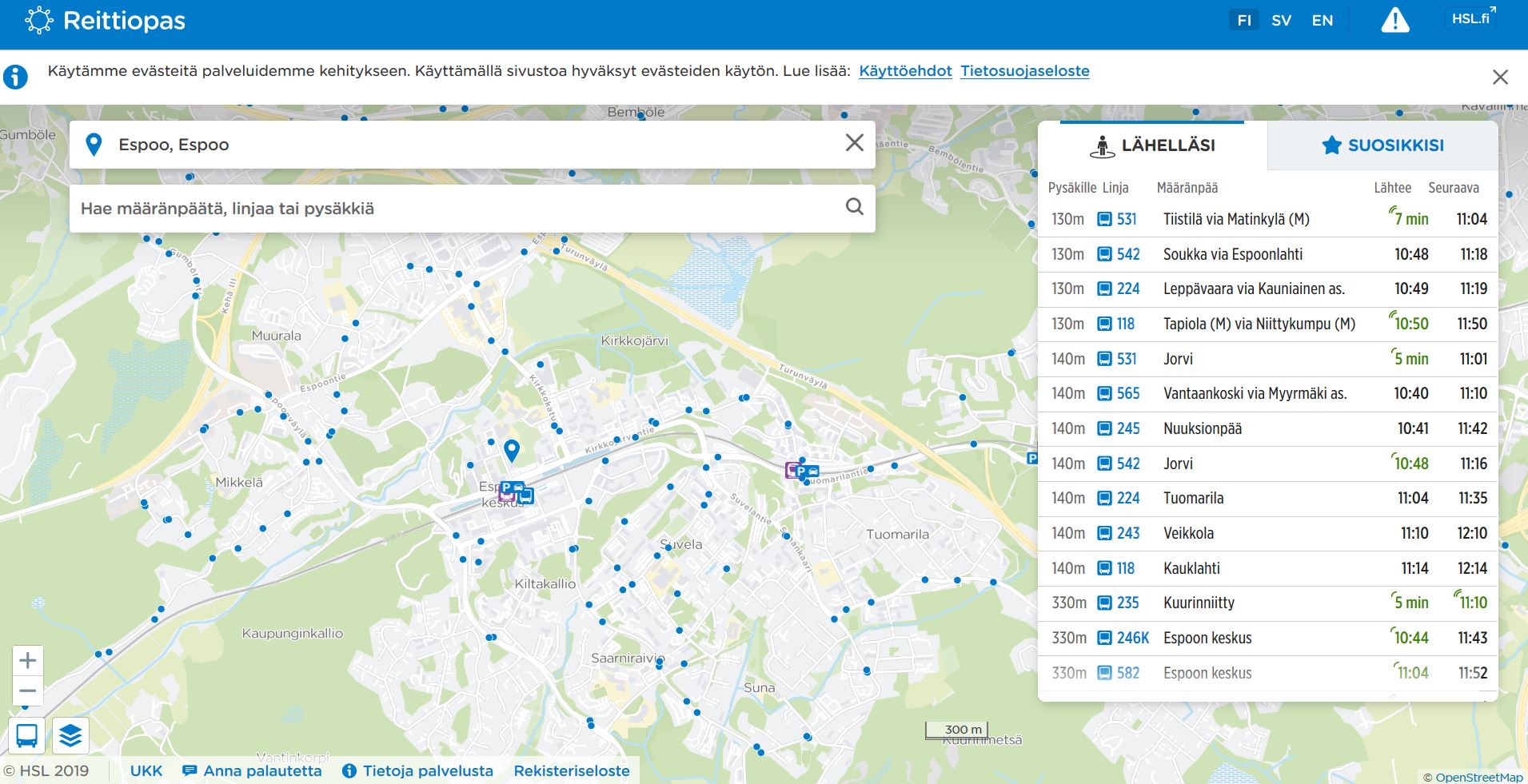Switch language to EN

1323,21
